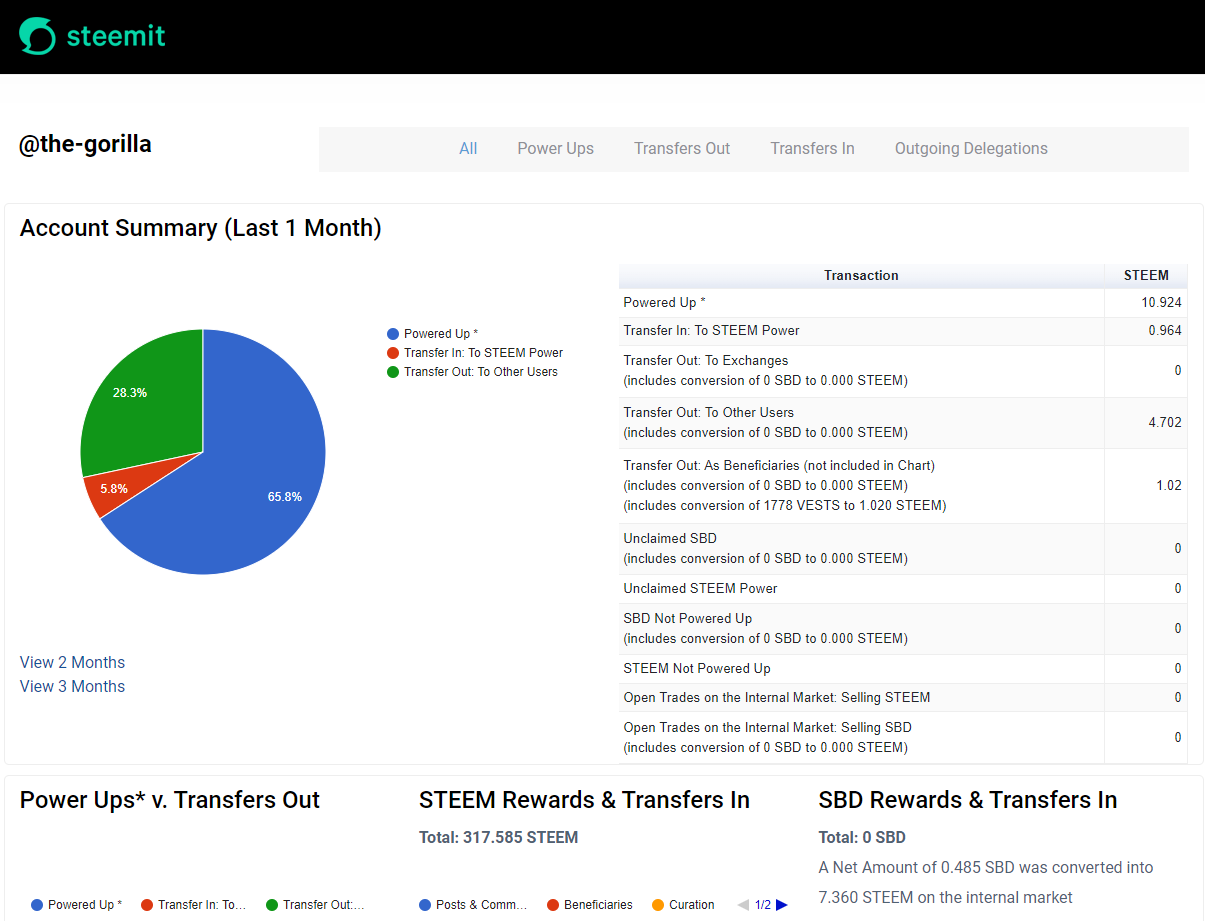
Task: Click the blue Powered Up legend dot
Action: coord(393,334)
